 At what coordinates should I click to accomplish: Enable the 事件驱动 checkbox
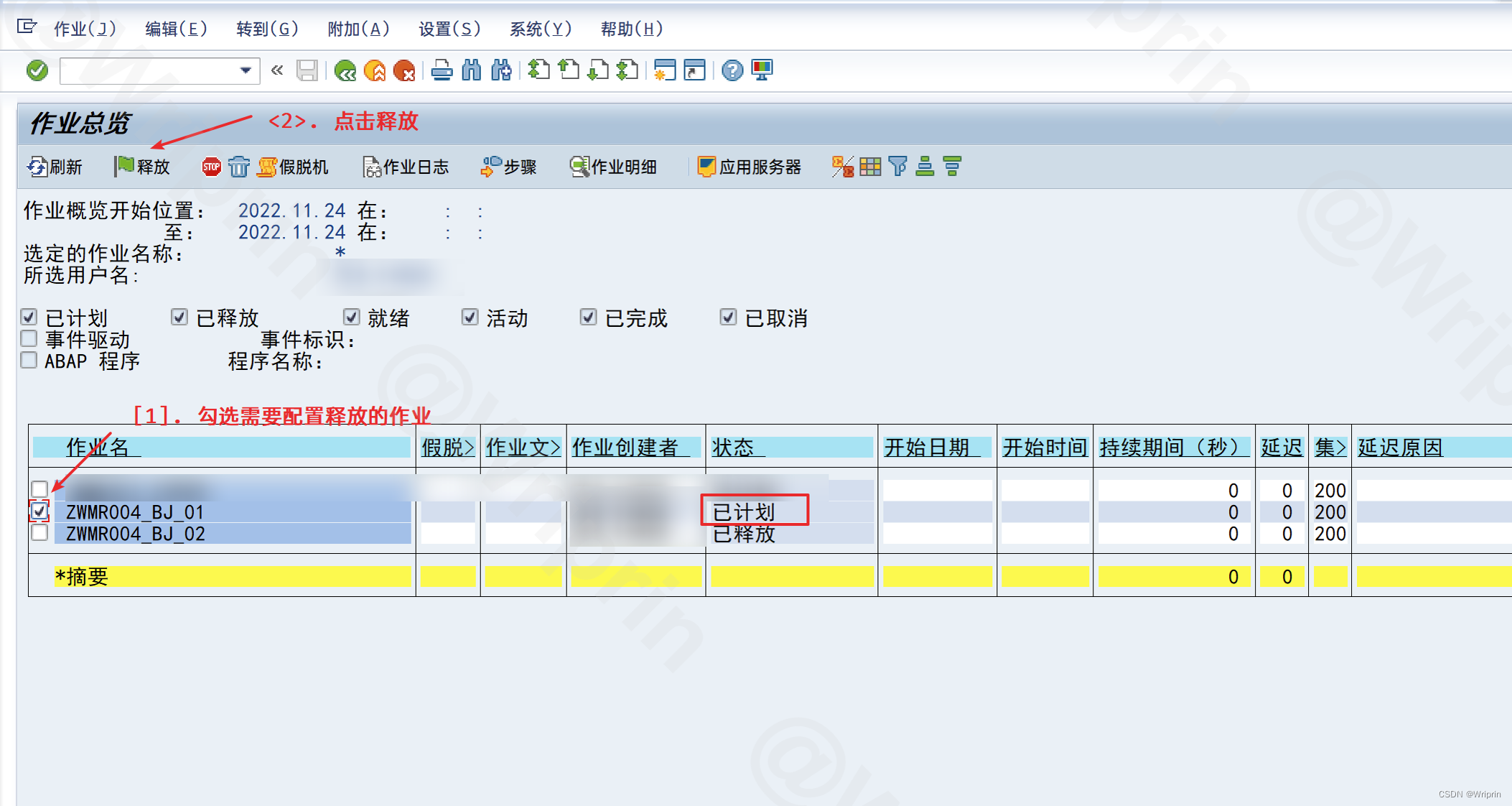29,338
